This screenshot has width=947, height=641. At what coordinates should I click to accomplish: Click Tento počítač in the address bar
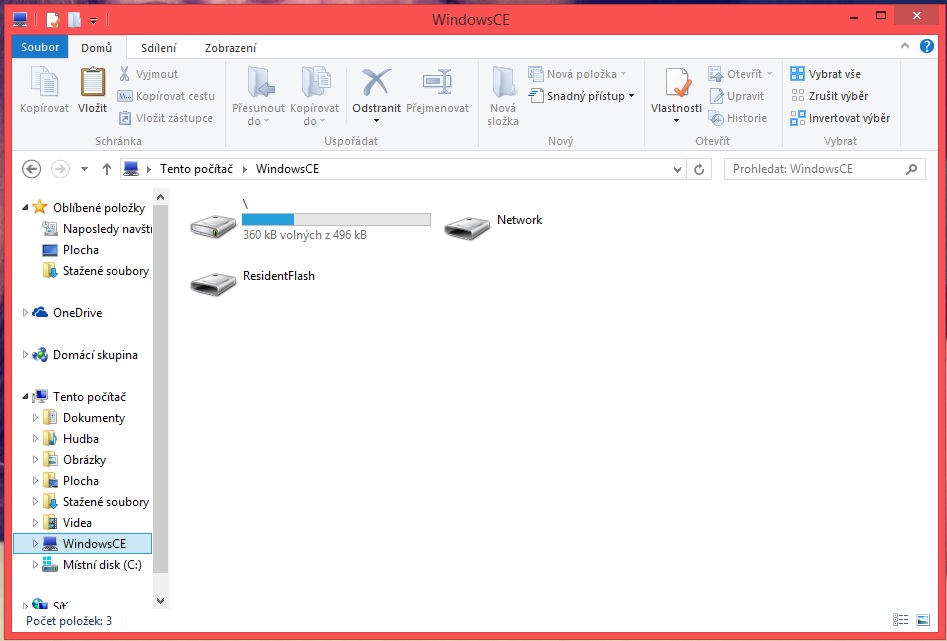tap(196, 169)
